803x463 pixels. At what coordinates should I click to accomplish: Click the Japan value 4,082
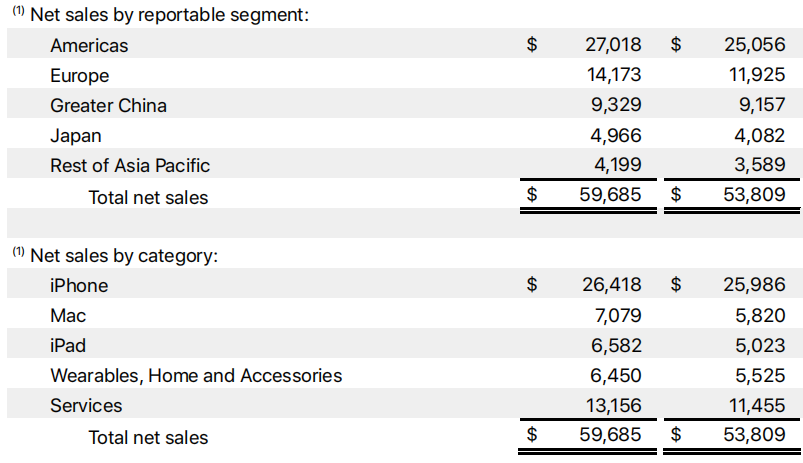click(759, 135)
